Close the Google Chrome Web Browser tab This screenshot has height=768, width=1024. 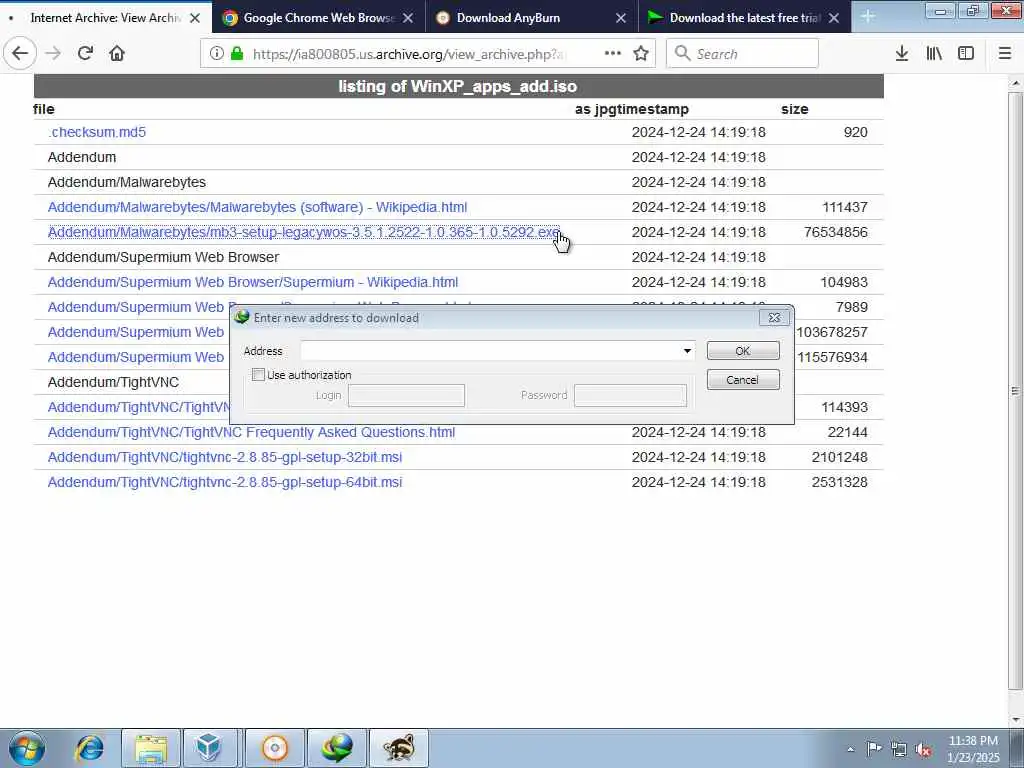coord(408,18)
